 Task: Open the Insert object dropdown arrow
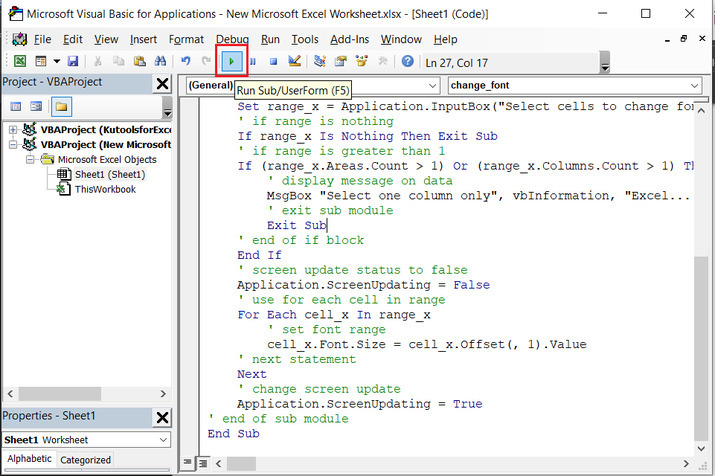(x=57, y=61)
